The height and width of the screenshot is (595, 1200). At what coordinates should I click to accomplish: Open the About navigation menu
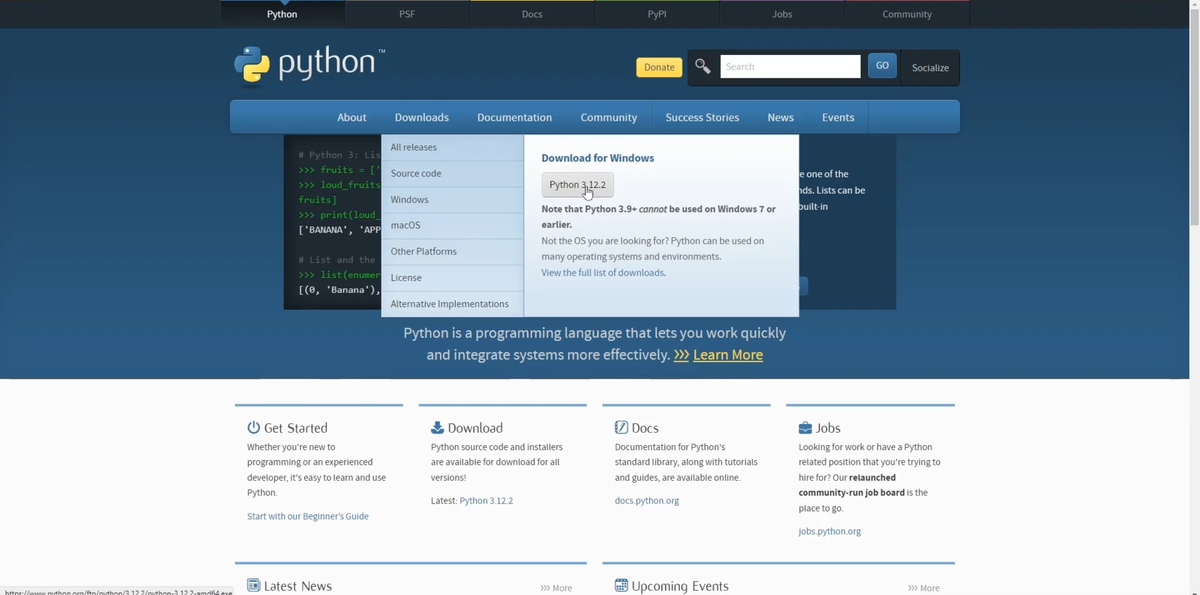pyautogui.click(x=351, y=117)
